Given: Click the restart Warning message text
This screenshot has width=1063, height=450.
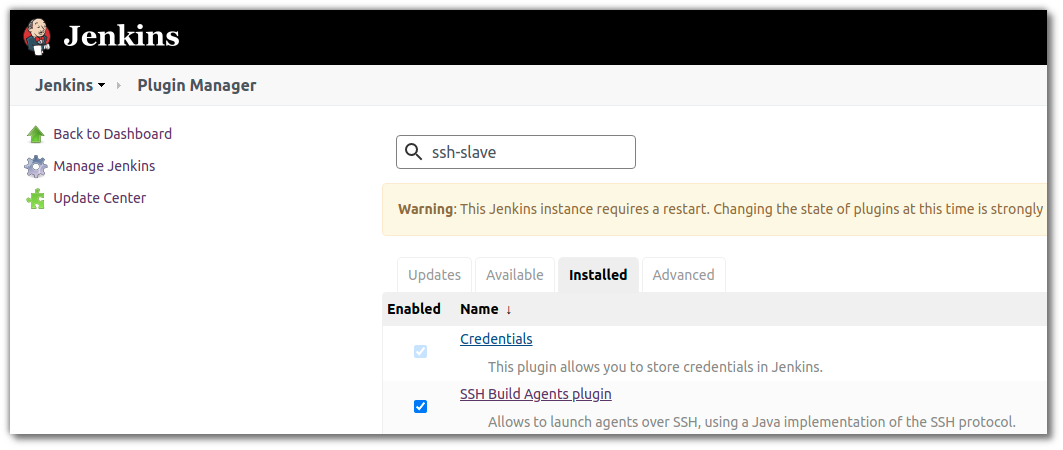Looking at the screenshot, I should coord(721,209).
